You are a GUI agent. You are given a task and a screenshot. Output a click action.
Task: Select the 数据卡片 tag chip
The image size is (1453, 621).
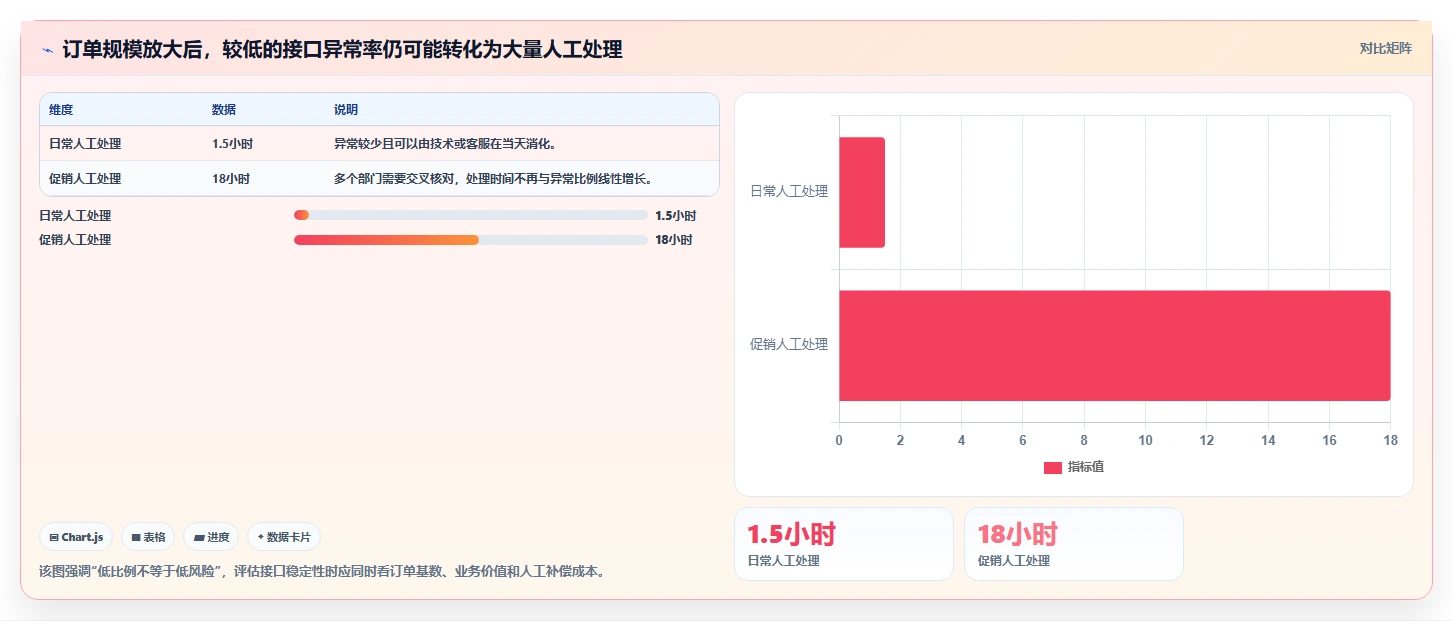pyautogui.click(x=284, y=537)
